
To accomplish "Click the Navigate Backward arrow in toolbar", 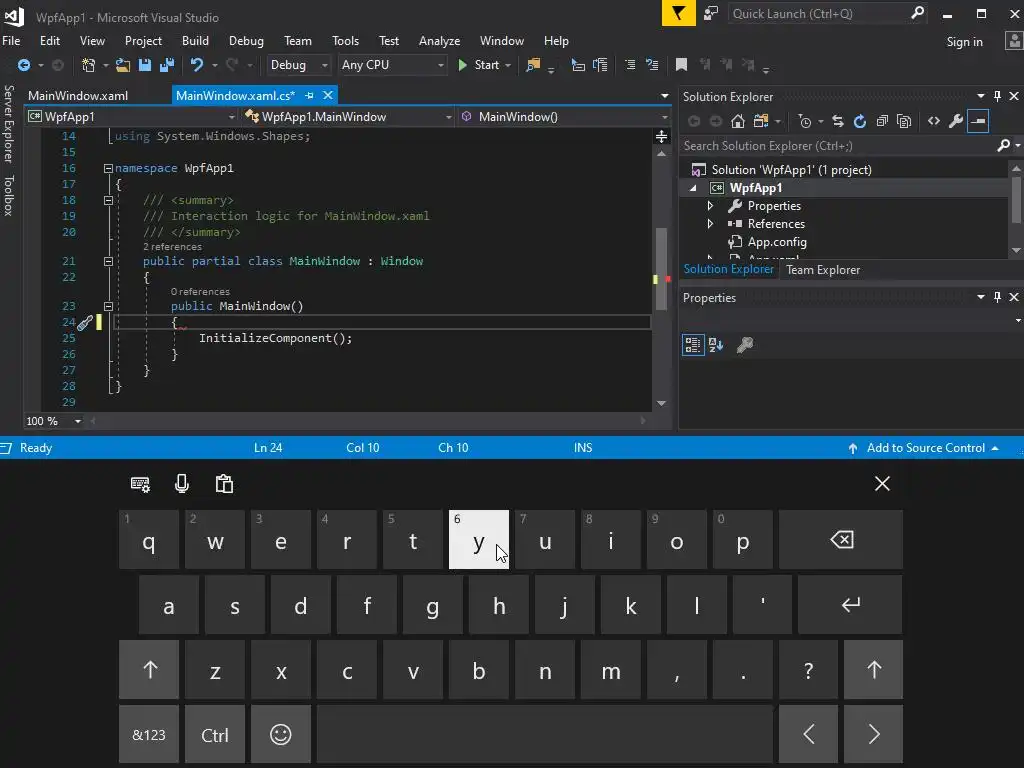I will (24, 65).
